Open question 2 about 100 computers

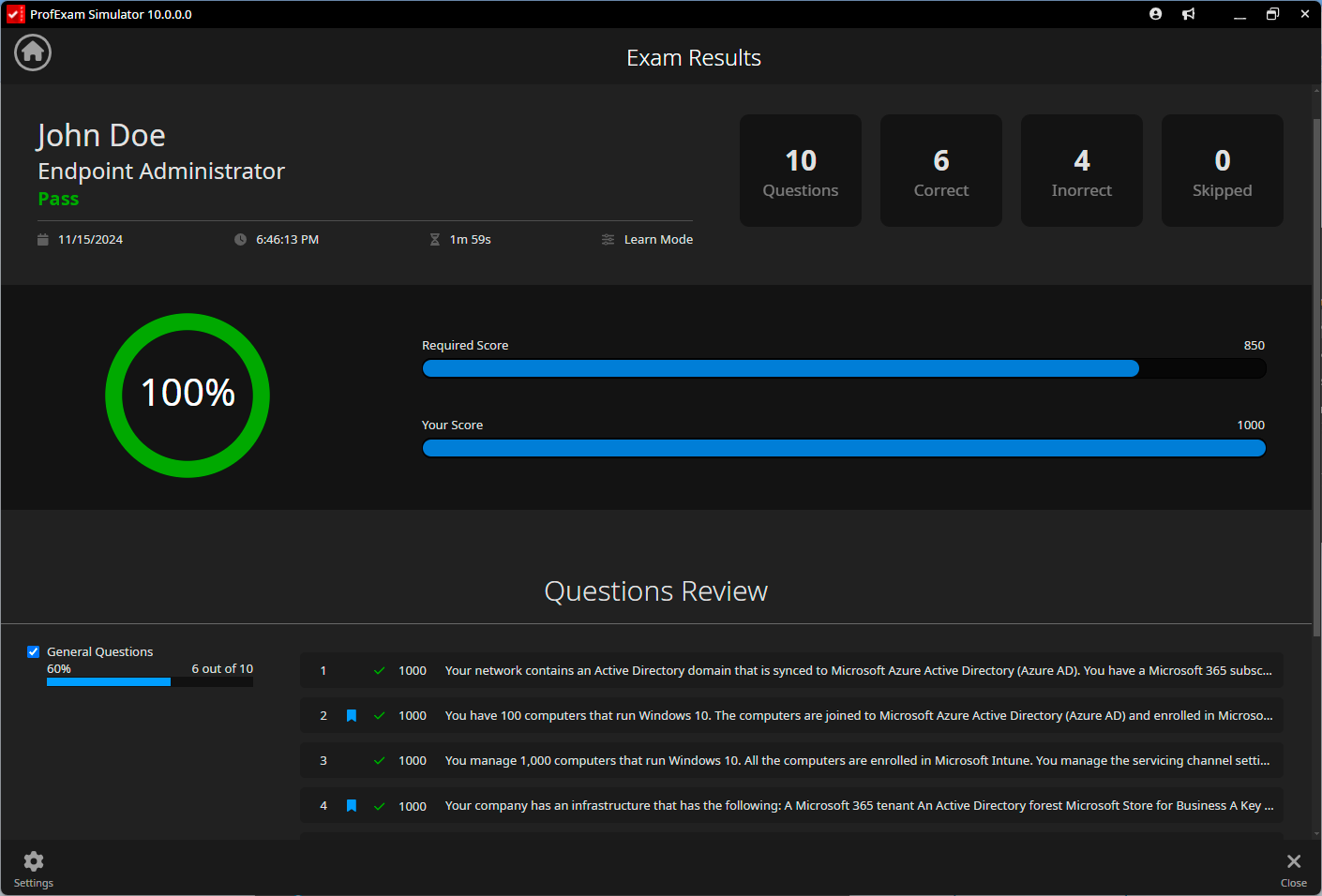point(791,716)
